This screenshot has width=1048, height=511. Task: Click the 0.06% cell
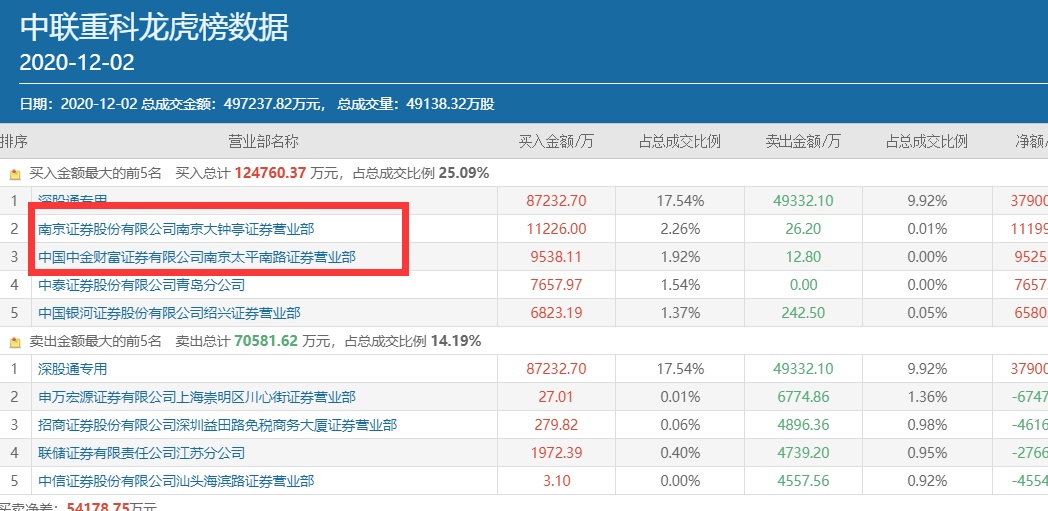pyautogui.click(x=680, y=425)
